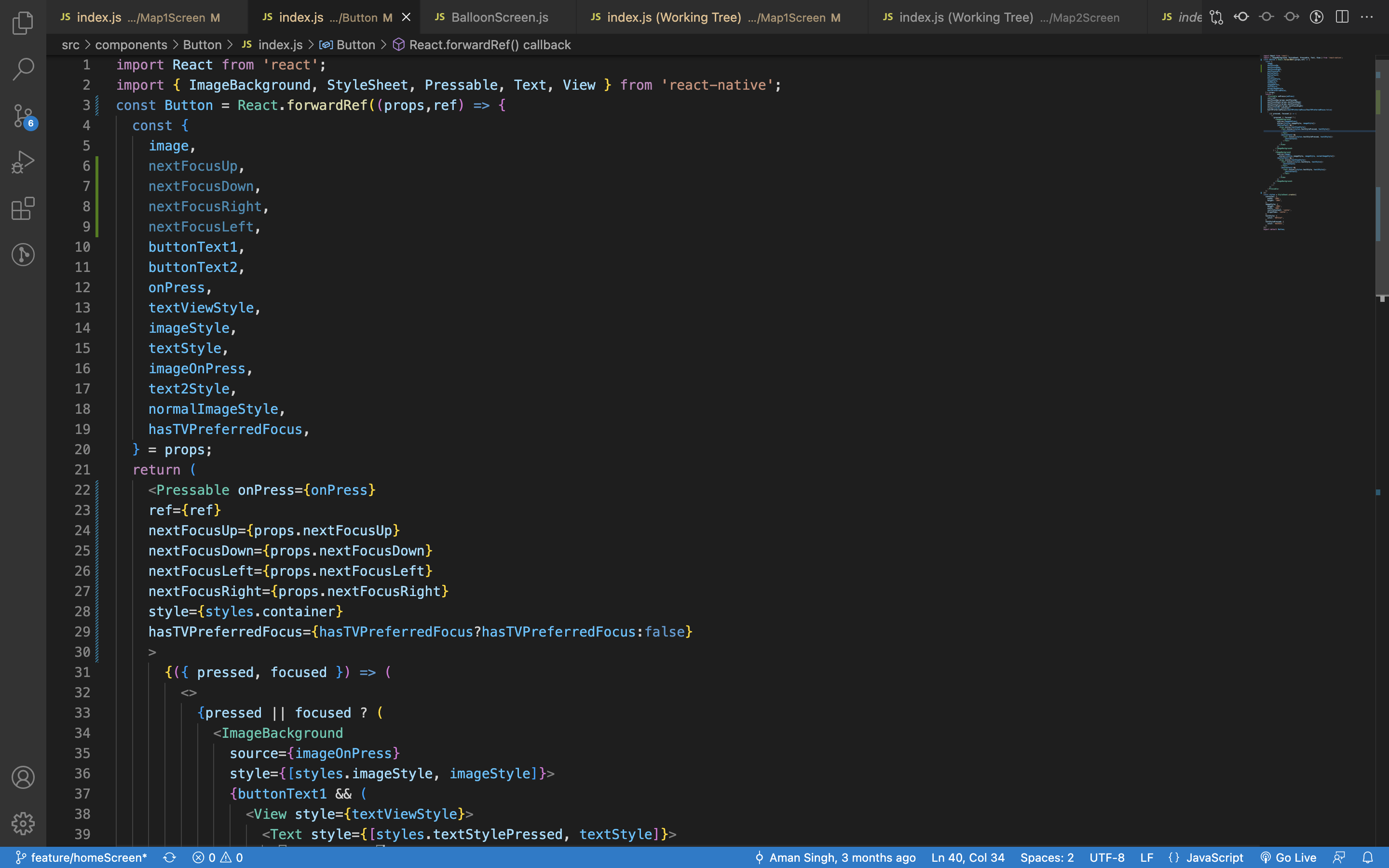This screenshot has height=868, width=1389.
Task: Open Changes compare icon in editor toolbar
Action: point(1216,17)
